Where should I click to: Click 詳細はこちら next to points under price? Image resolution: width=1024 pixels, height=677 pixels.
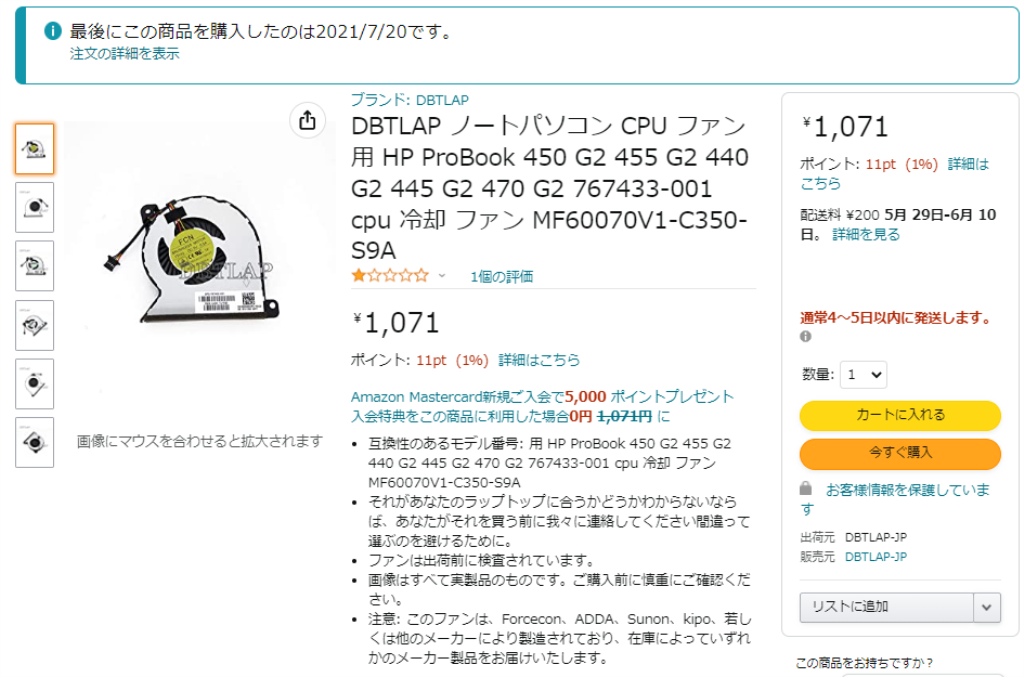pyautogui.click(x=539, y=360)
